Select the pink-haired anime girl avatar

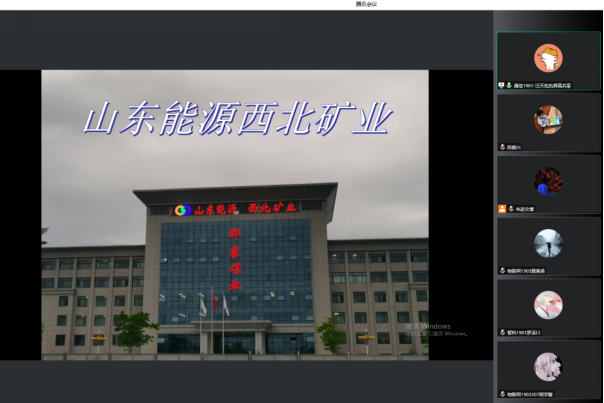[548, 366]
